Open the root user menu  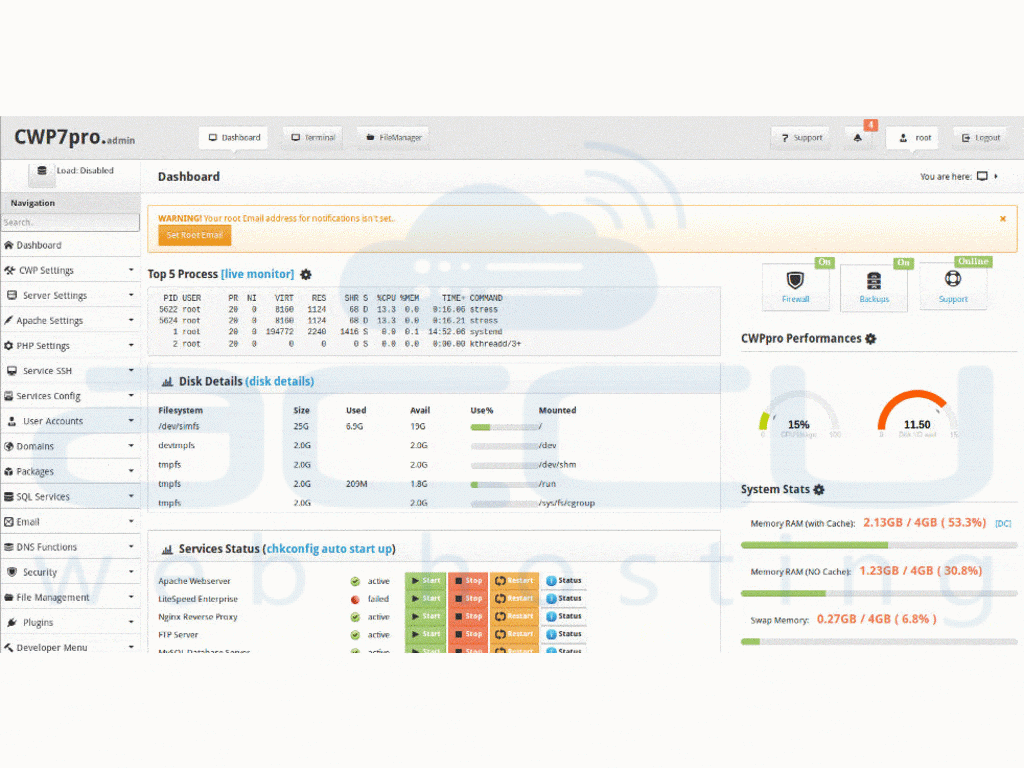click(x=912, y=138)
